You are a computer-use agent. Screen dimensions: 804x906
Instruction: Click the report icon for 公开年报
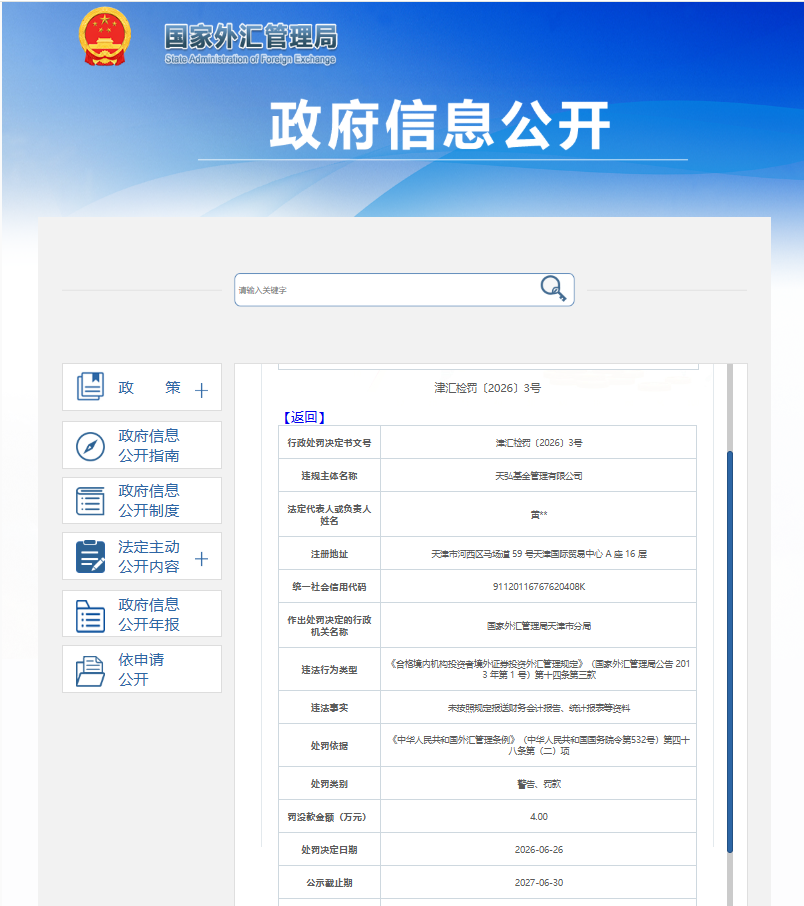[x=90, y=616]
